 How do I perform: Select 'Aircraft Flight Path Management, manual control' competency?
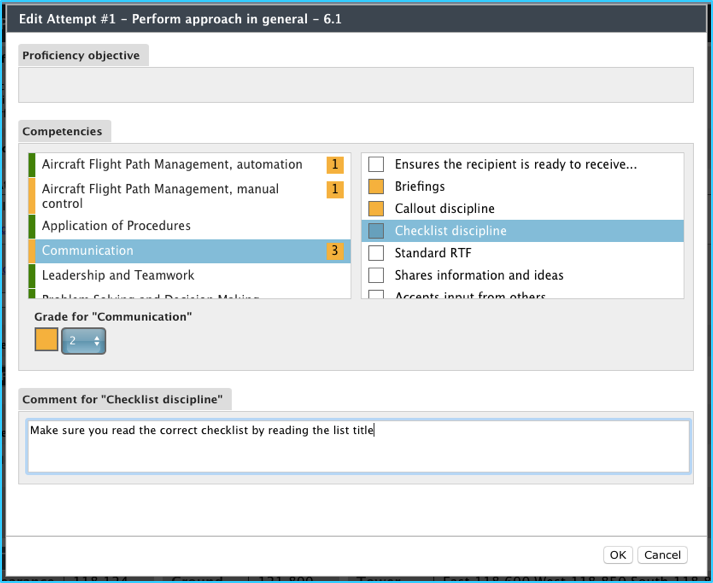190,196
